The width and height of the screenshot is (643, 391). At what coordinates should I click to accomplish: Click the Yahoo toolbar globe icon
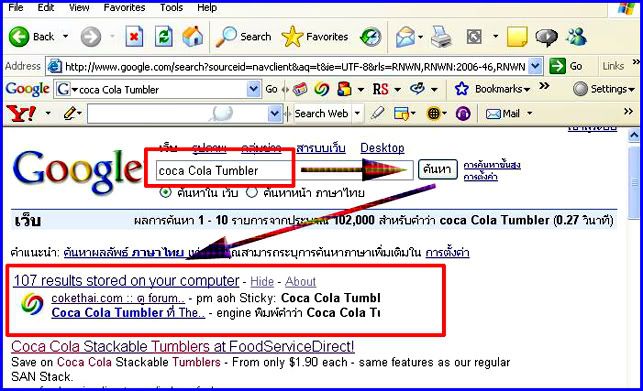point(433,113)
